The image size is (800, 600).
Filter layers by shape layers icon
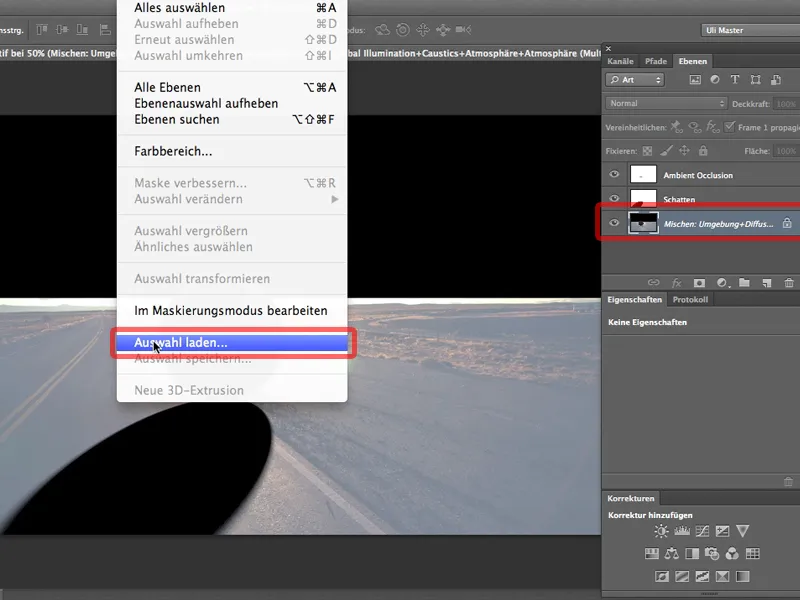tap(755, 80)
